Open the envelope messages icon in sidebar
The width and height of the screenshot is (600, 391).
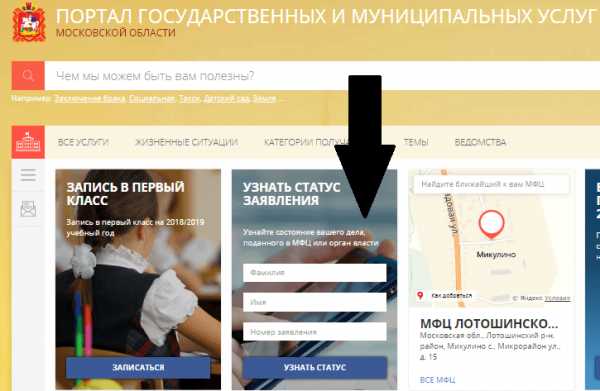click(28, 209)
